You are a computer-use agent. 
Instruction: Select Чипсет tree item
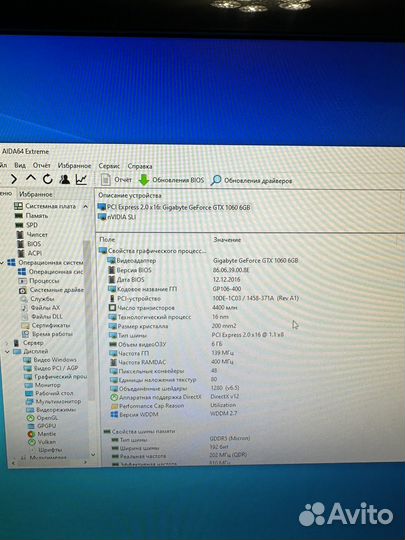click(x=32, y=235)
